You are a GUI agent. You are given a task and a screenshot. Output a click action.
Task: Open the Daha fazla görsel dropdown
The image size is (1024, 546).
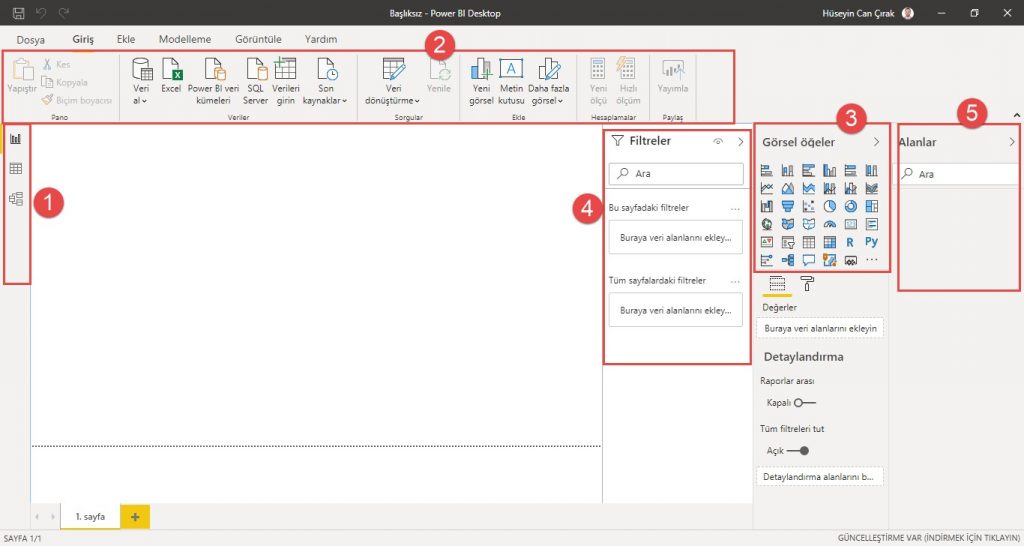point(549,82)
